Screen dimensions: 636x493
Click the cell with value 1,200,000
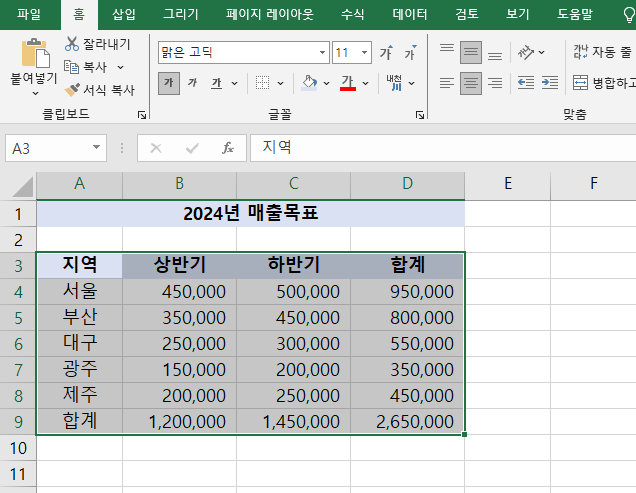179,422
